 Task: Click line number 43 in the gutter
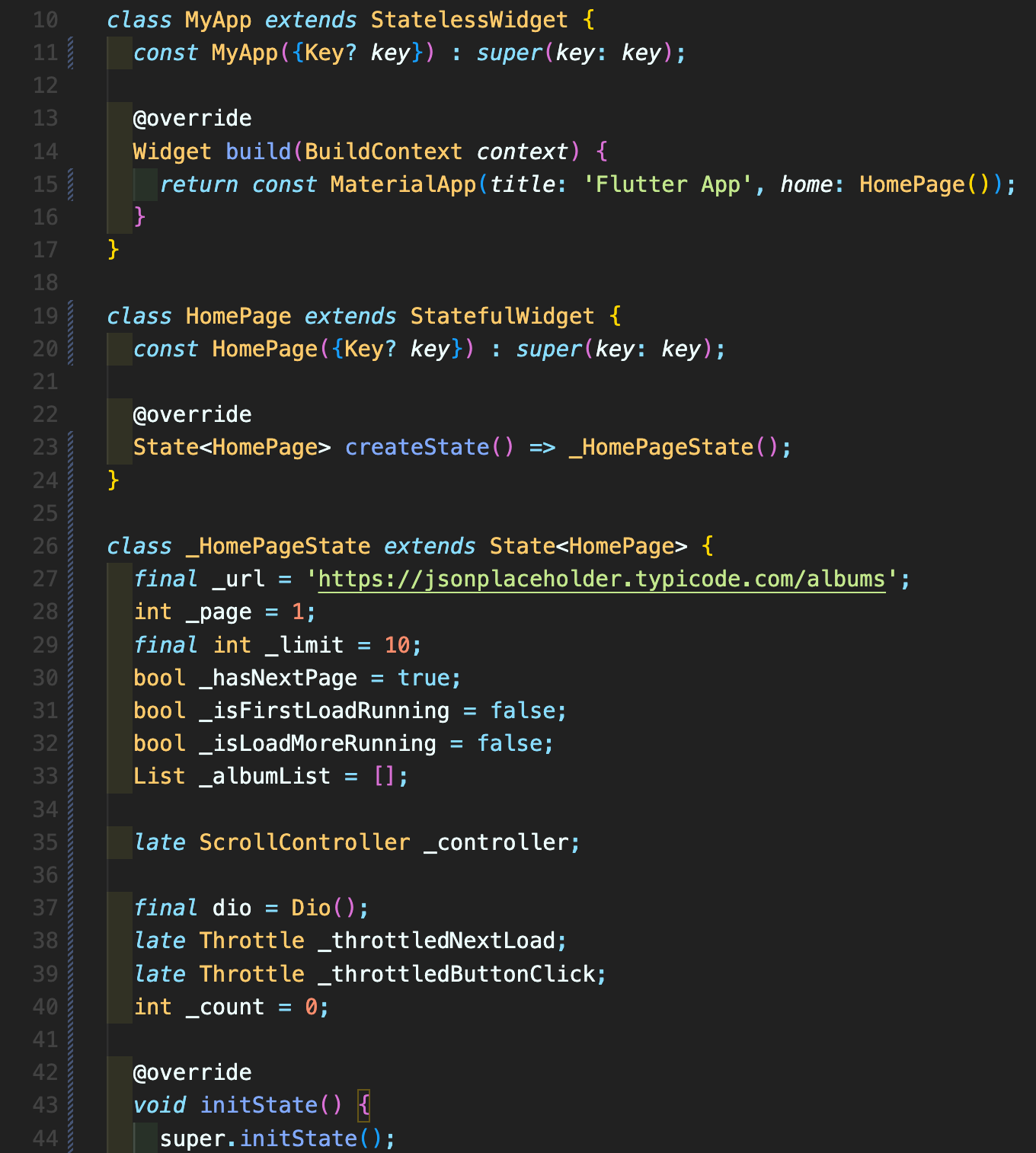point(46,1105)
